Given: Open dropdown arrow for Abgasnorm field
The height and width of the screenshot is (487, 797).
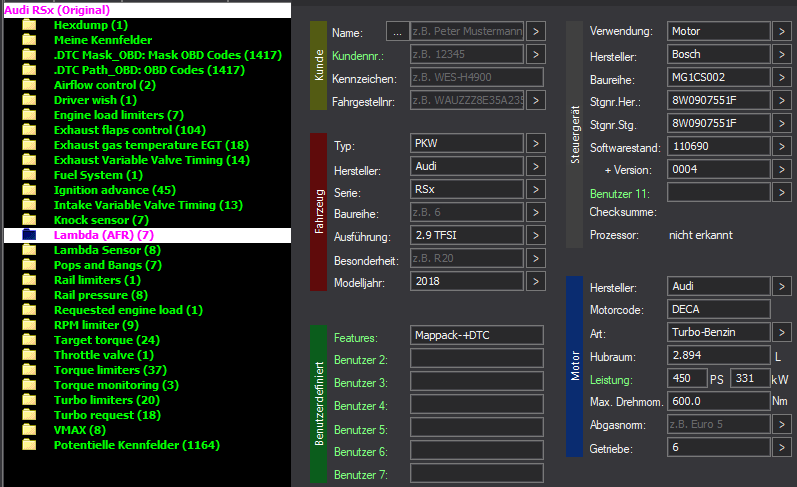Looking at the screenshot, I should coord(782,424).
